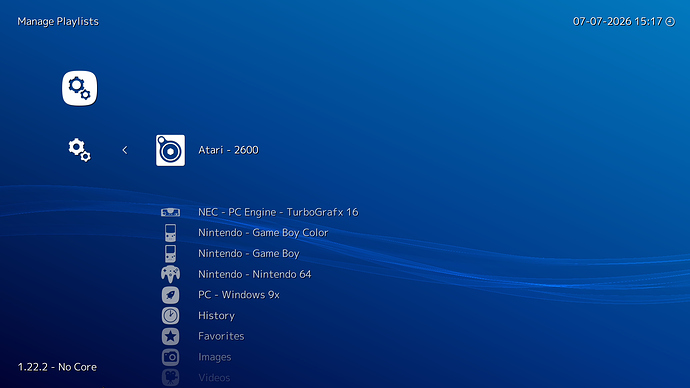The width and height of the screenshot is (690, 388).
Task: Select Nintendo - Game Boy playlist
Action: 249,253
